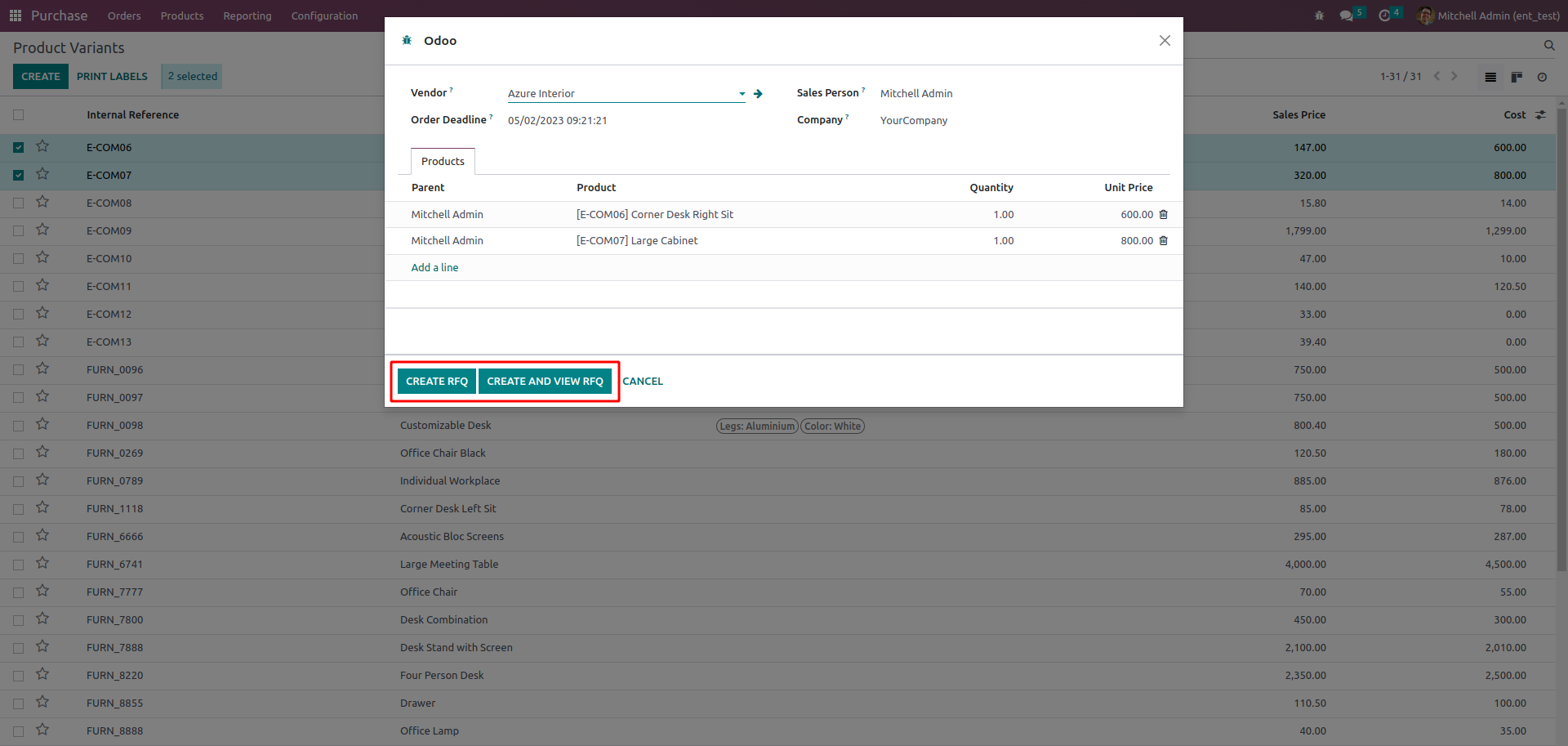
Task: Select the FURN_0097 row checkbox
Action: pyautogui.click(x=19, y=398)
